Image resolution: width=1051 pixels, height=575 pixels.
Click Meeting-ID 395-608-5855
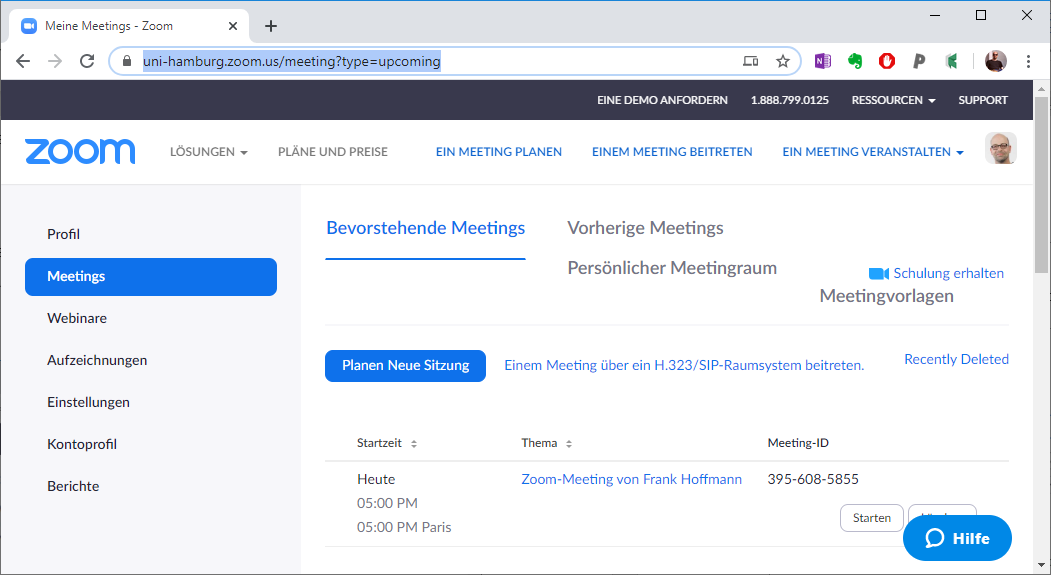point(813,480)
